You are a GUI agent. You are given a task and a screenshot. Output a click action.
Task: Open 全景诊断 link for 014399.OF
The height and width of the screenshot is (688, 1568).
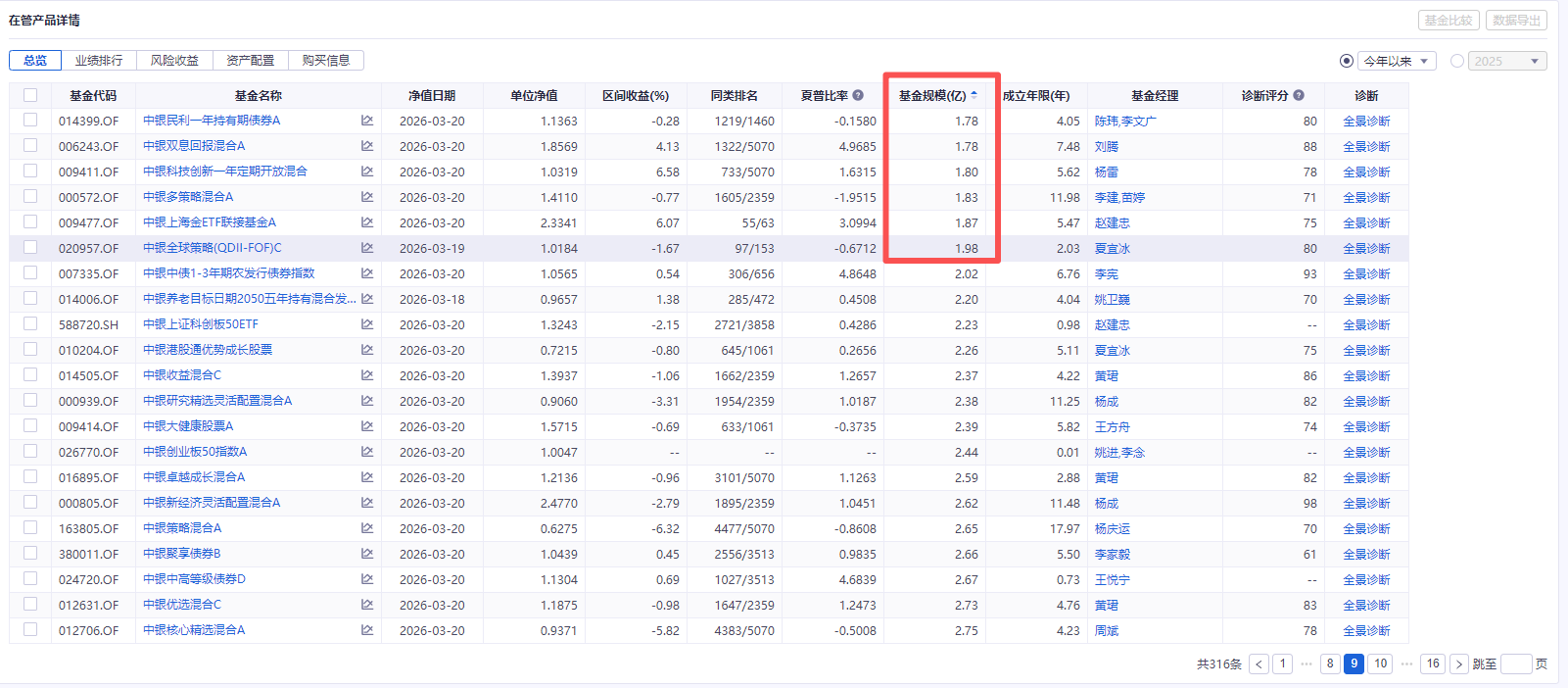coord(1366,121)
